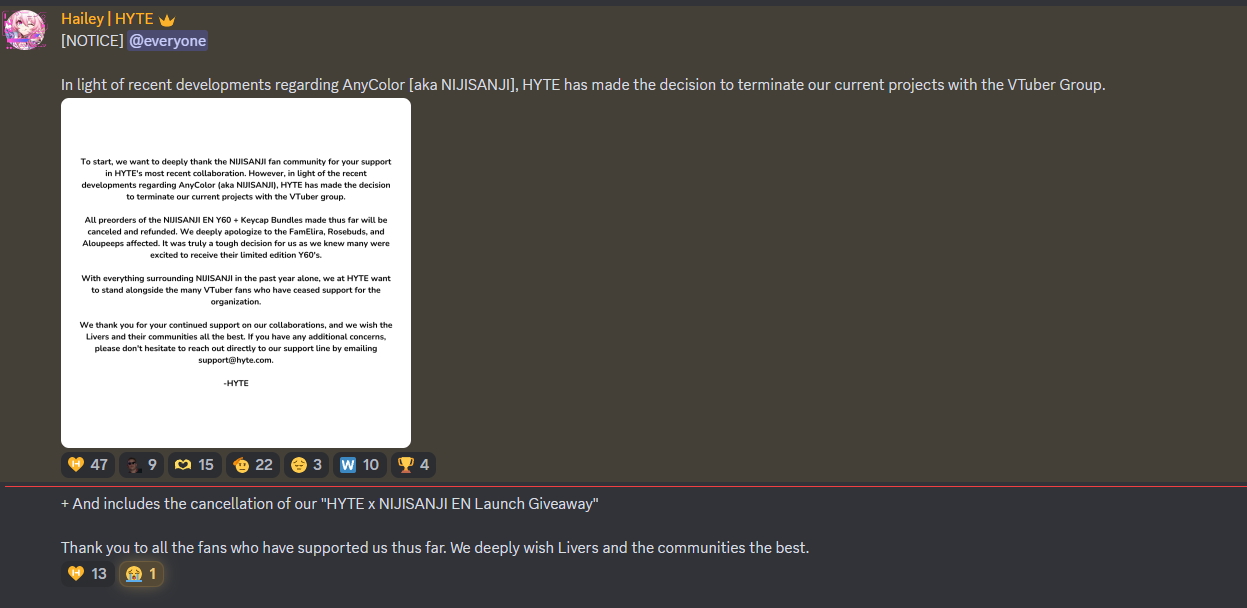Click the @everyone mention
This screenshot has height=608, width=1247.
tap(167, 41)
